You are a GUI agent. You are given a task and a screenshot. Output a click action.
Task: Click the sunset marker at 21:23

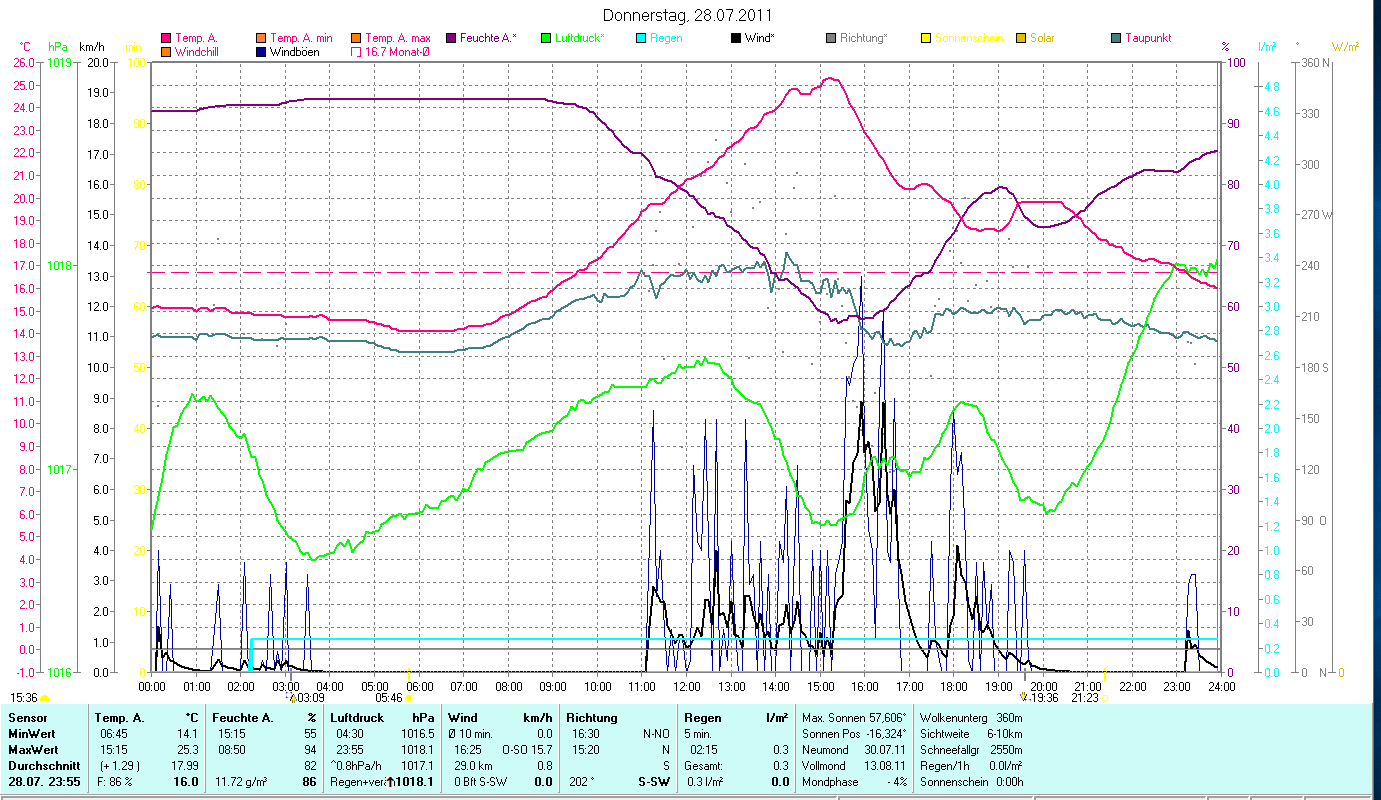[x=1105, y=698]
